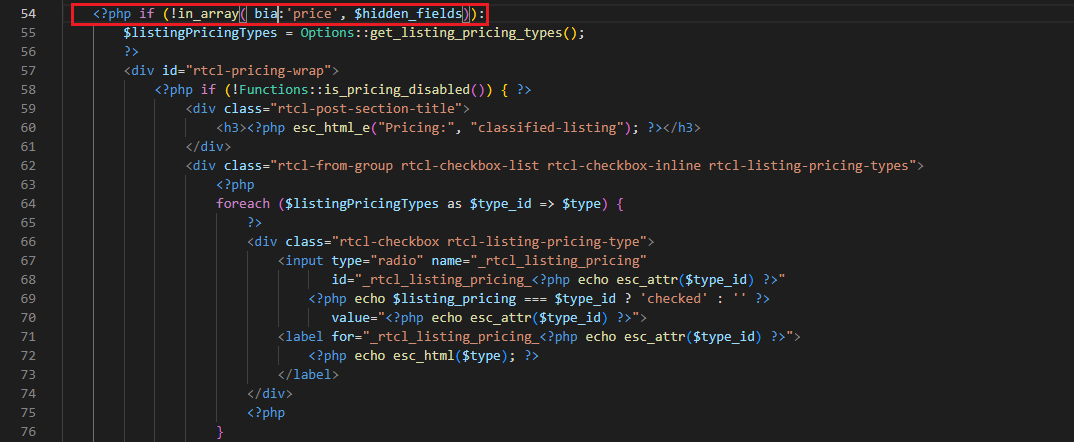Click $listing_pricing variable on line 69
The width and height of the screenshot is (1074, 442).
[x=454, y=299]
